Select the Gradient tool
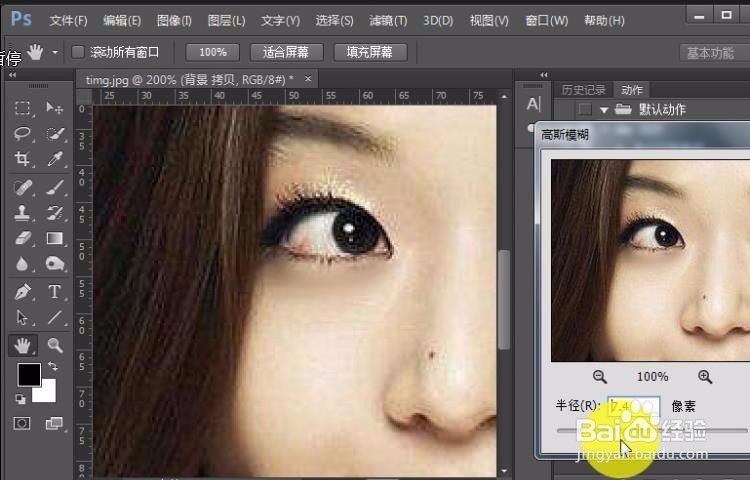Screen dimensions: 750x480 point(55,238)
